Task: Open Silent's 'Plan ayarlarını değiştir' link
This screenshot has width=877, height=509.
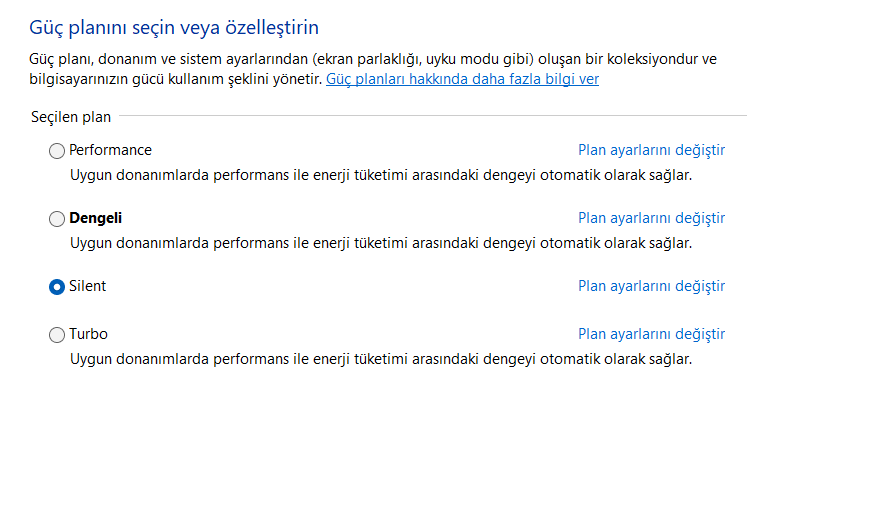Action: [651, 286]
